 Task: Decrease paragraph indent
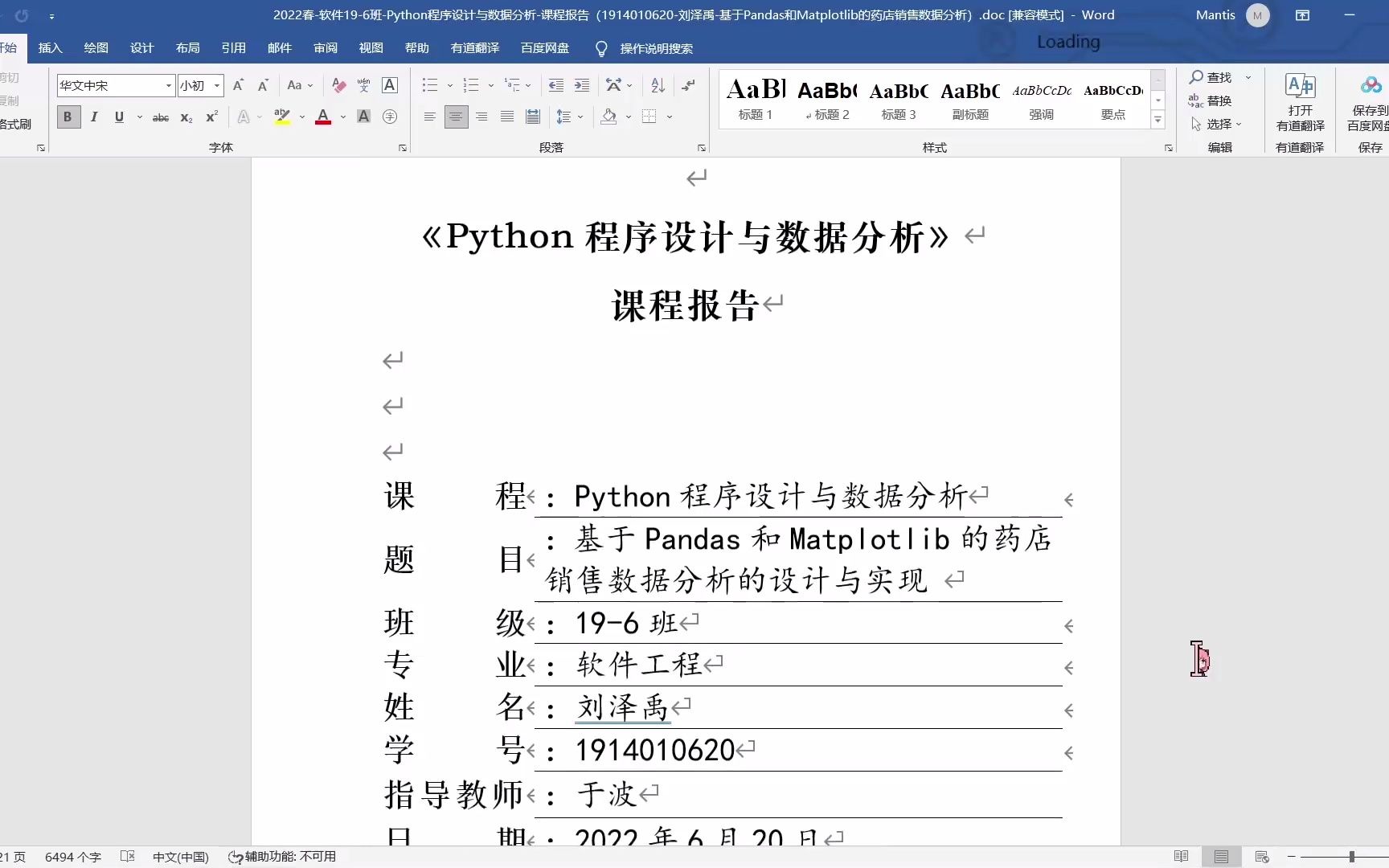tap(555, 85)
